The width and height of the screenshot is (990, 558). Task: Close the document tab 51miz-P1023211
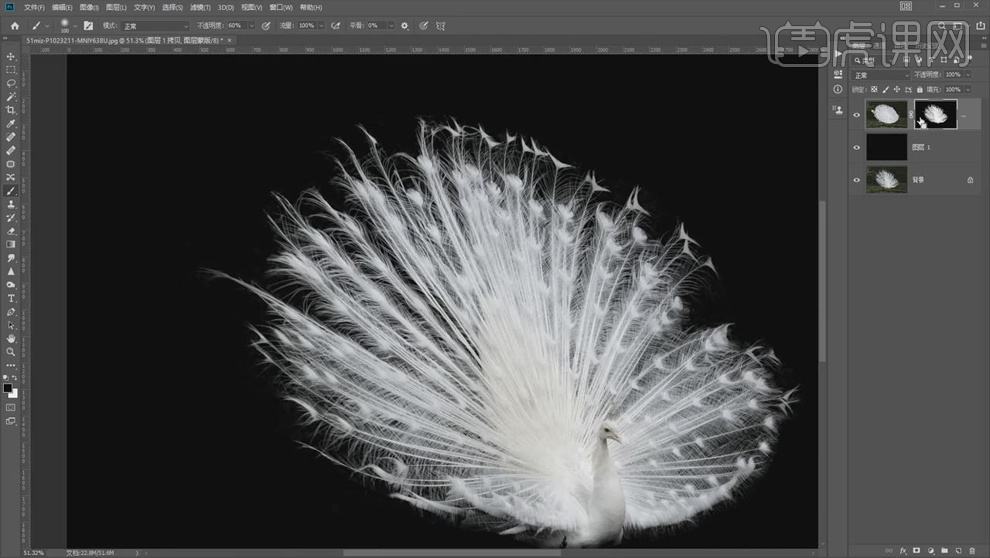point(230,40)
